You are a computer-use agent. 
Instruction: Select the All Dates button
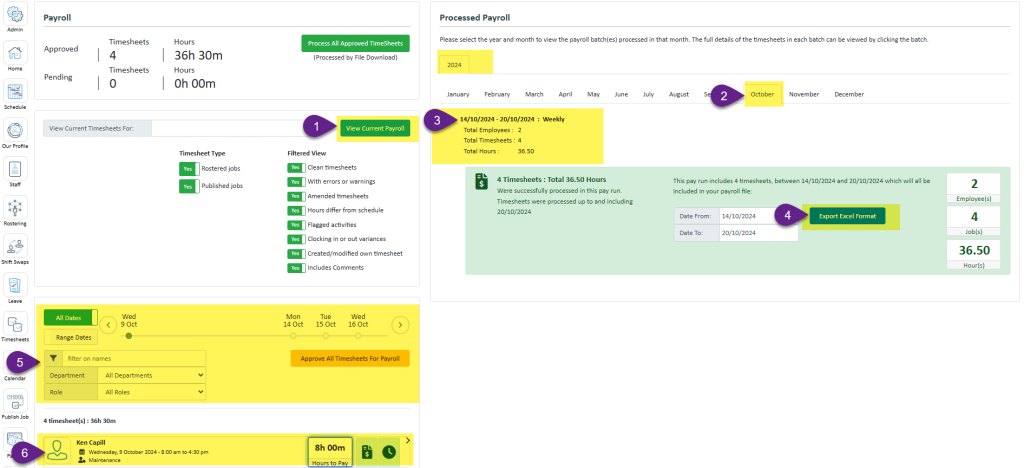[71, 318]
